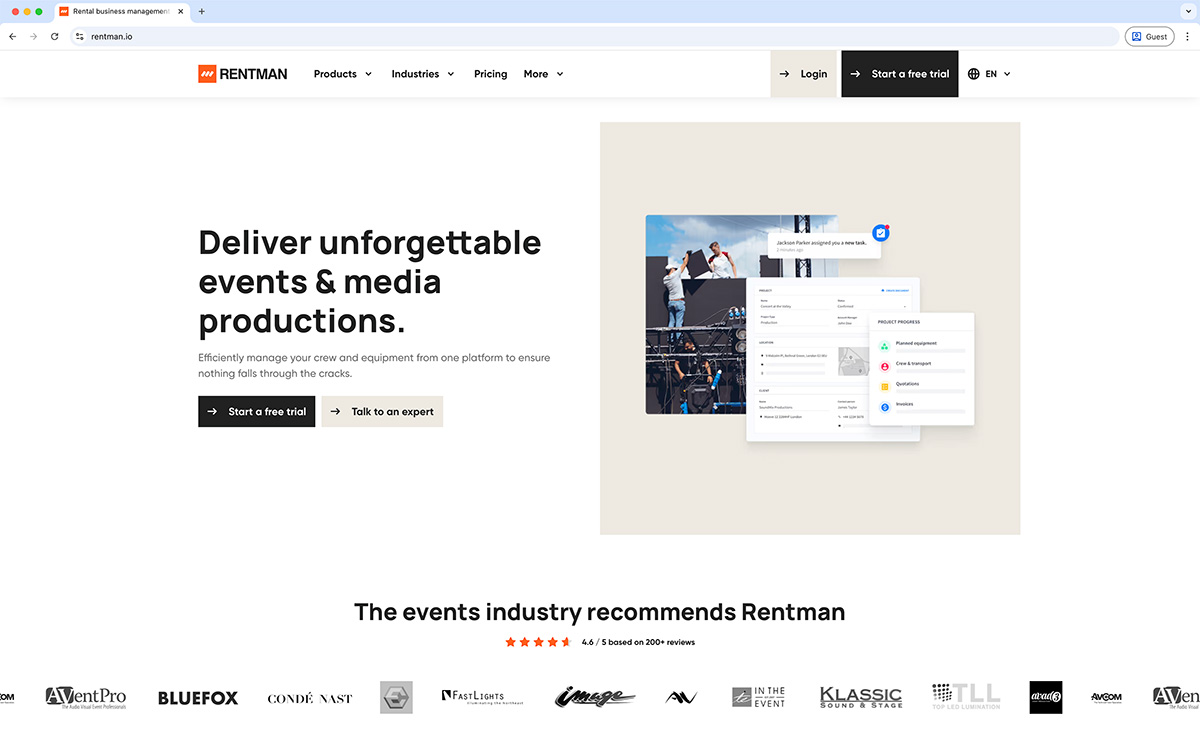Go to the Pricing page
This screenshot has width=1200, height=750.
[490, 74]
